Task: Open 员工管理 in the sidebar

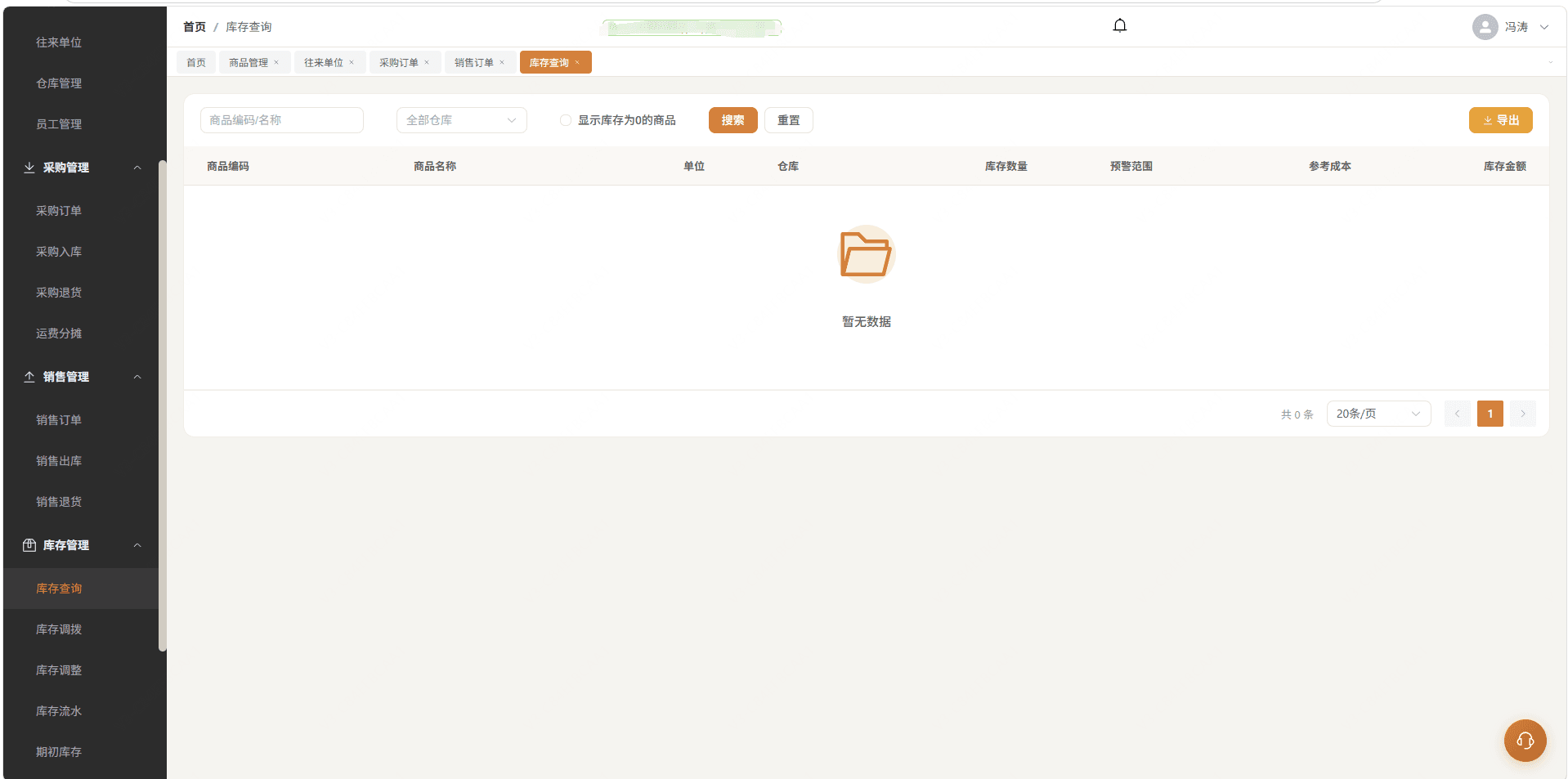Action: point(59,124)
